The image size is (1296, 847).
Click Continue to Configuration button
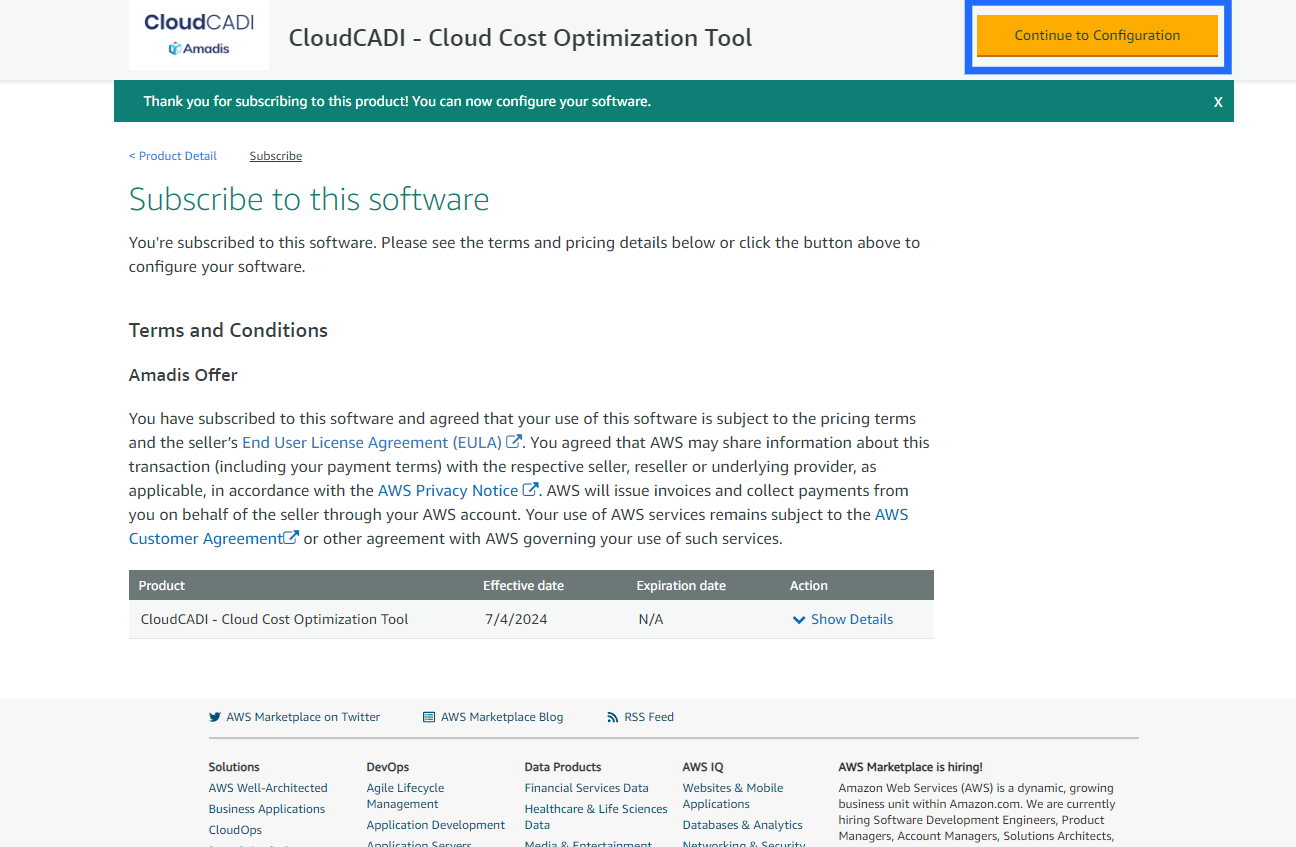tap(1097, 36)
